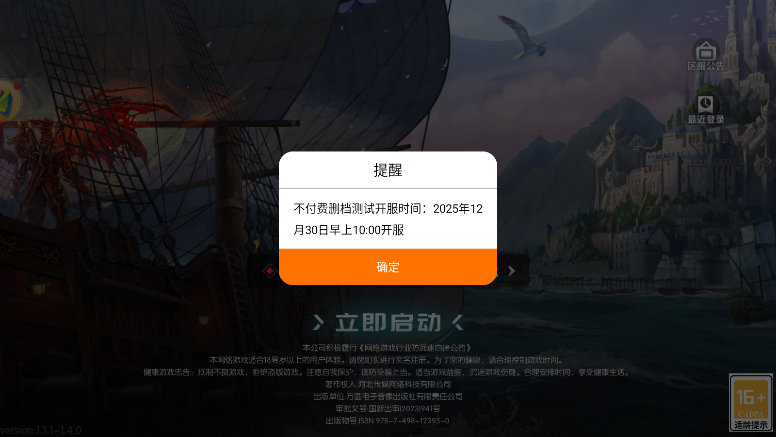
Task: Click the server open time message text
Action: coord(388,219)
